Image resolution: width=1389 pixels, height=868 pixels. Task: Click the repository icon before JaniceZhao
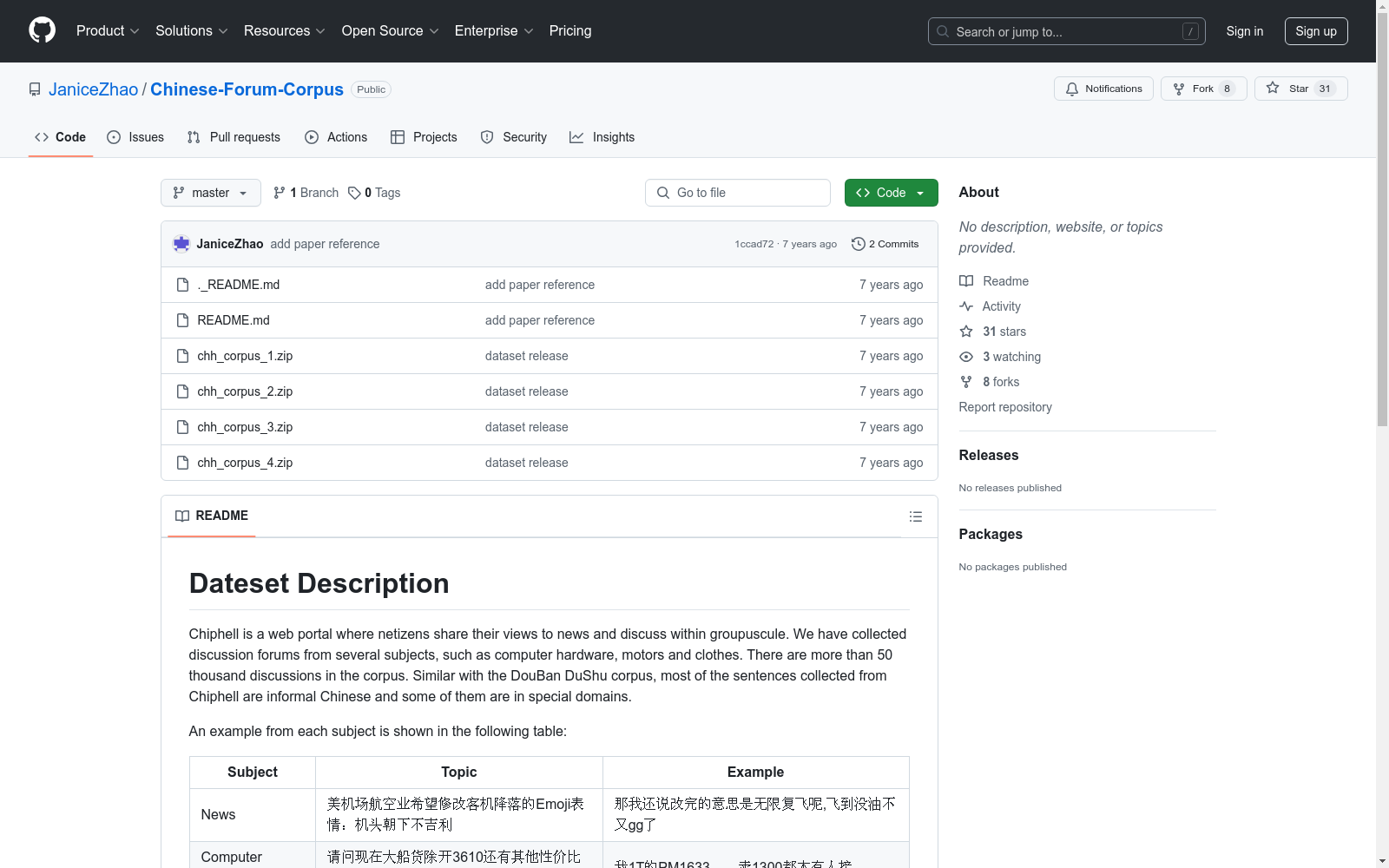click(35, 89)
